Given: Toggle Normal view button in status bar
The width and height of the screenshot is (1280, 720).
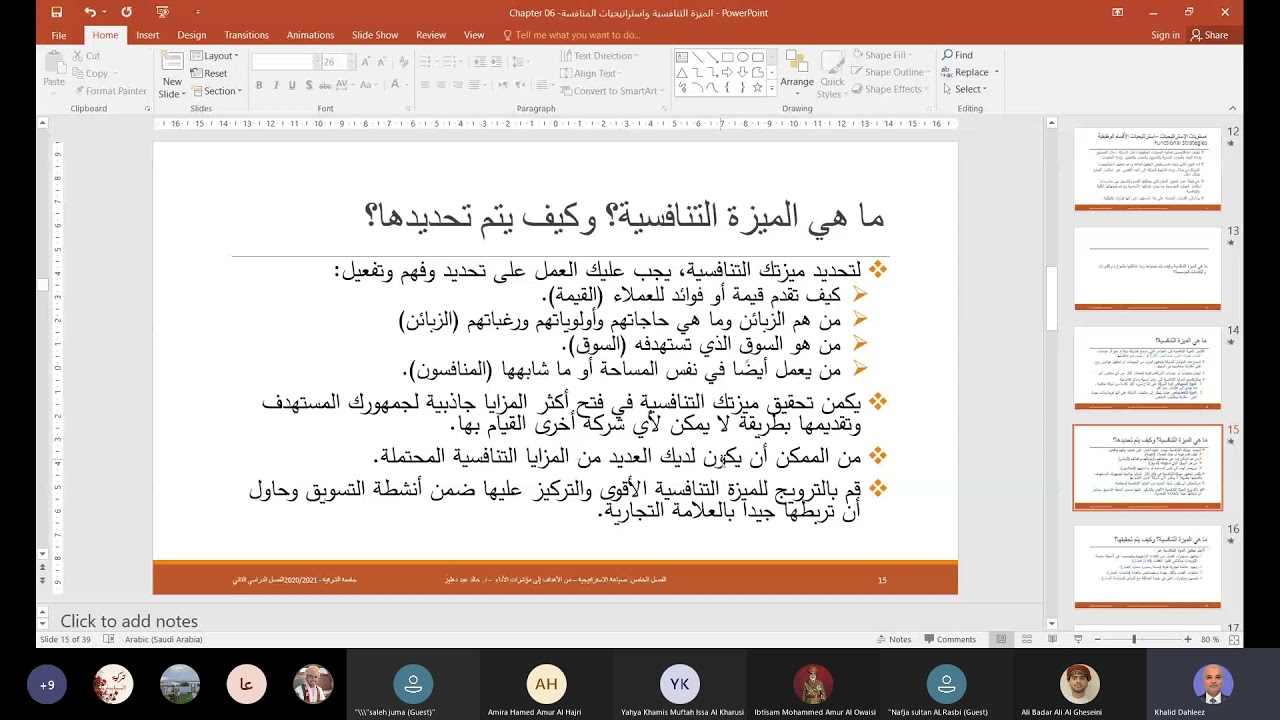Looking at the screenshot, I should pos(1000,639).
